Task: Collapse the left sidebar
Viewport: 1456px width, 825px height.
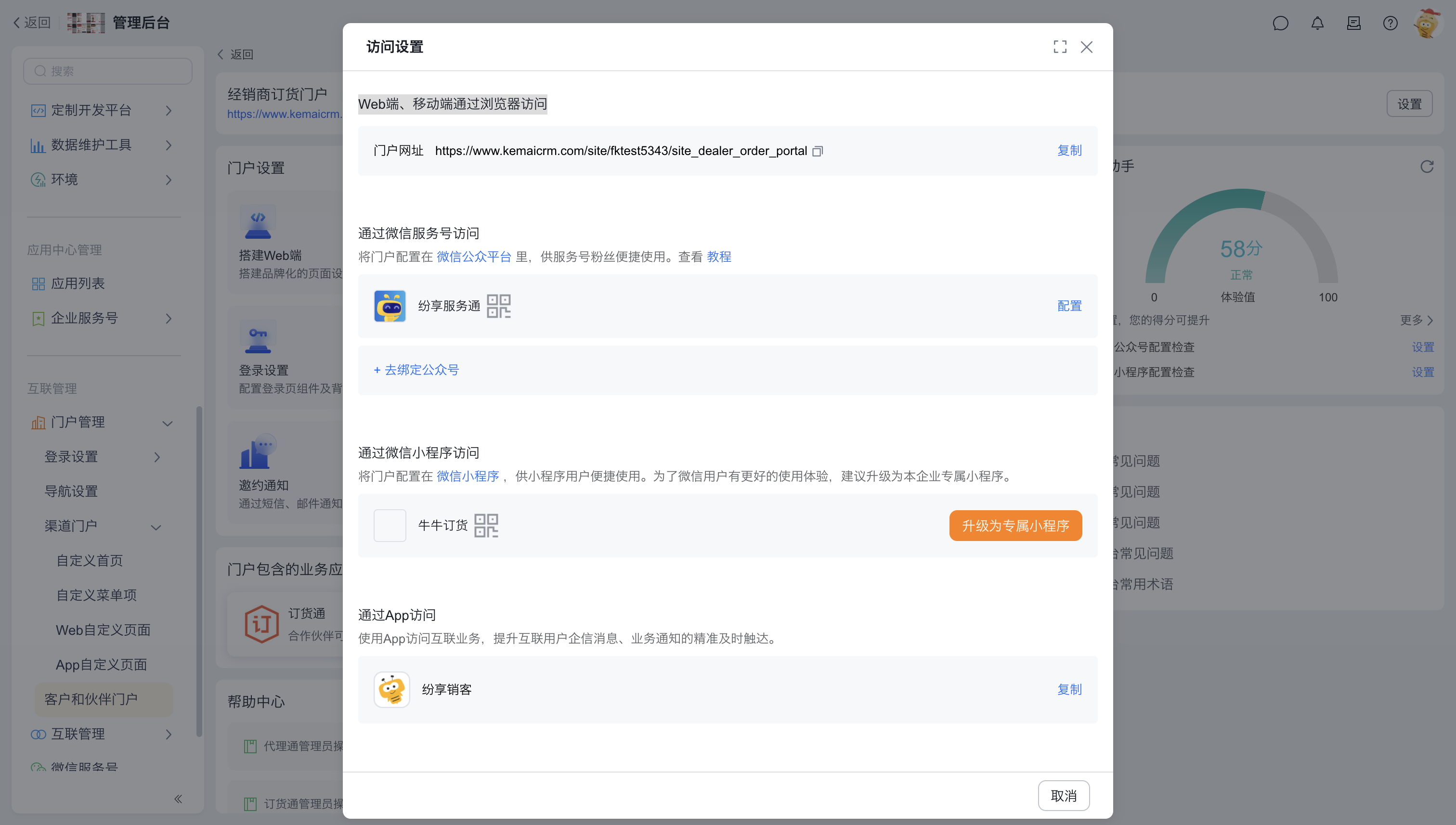Action: [178, 799]
